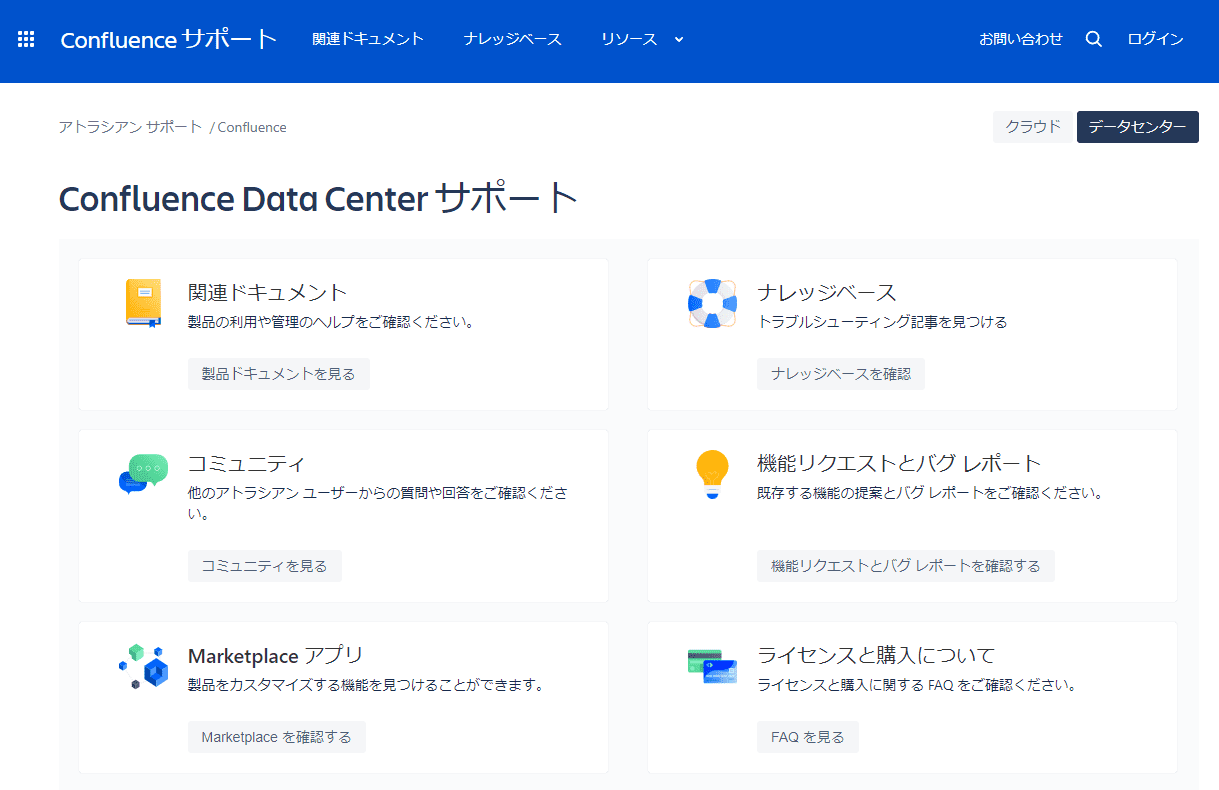Viewport: 1219px width, 790px height.
Task: Open ナレッジベース in the top navigation
Action: point(513,39)
